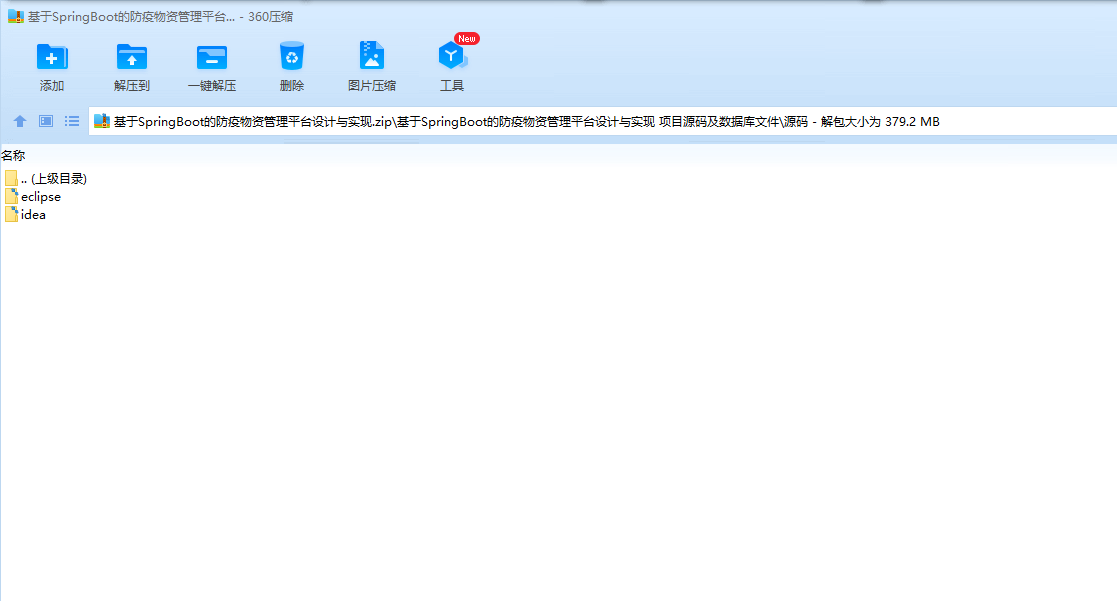Select the idea folder
The width and height of the screenshot is (1117, 601).
26,214
